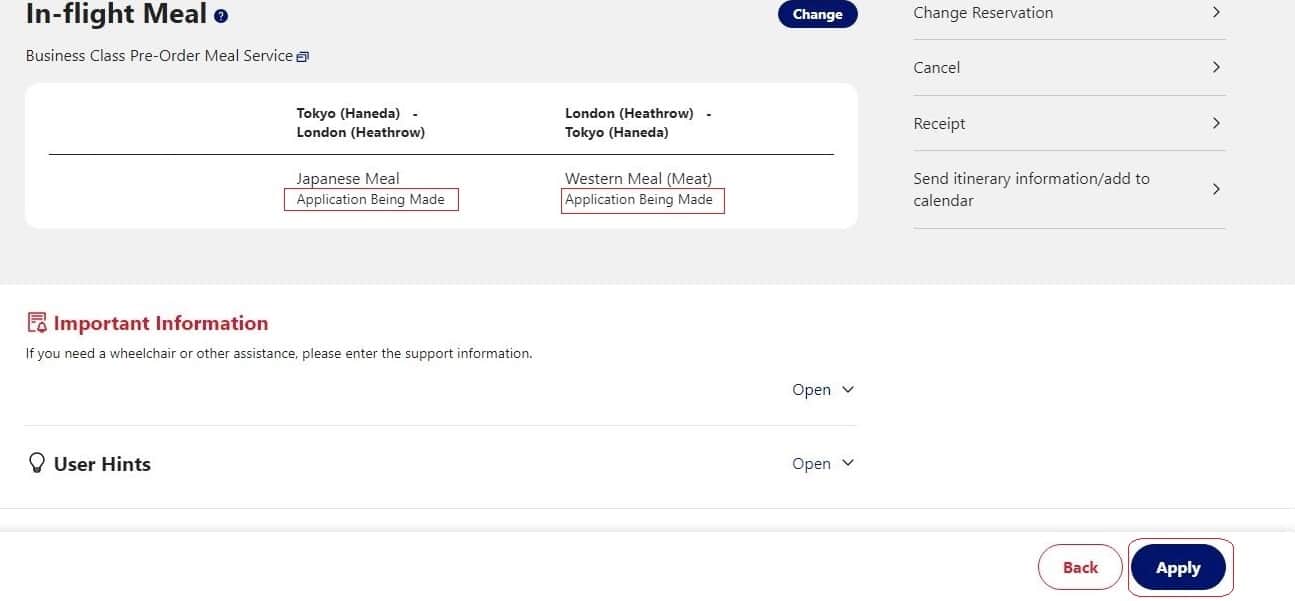Choose Send itinerary information/add to calendar
Viewport: 1295px width, 601px height.
(x=1031, y=189)
